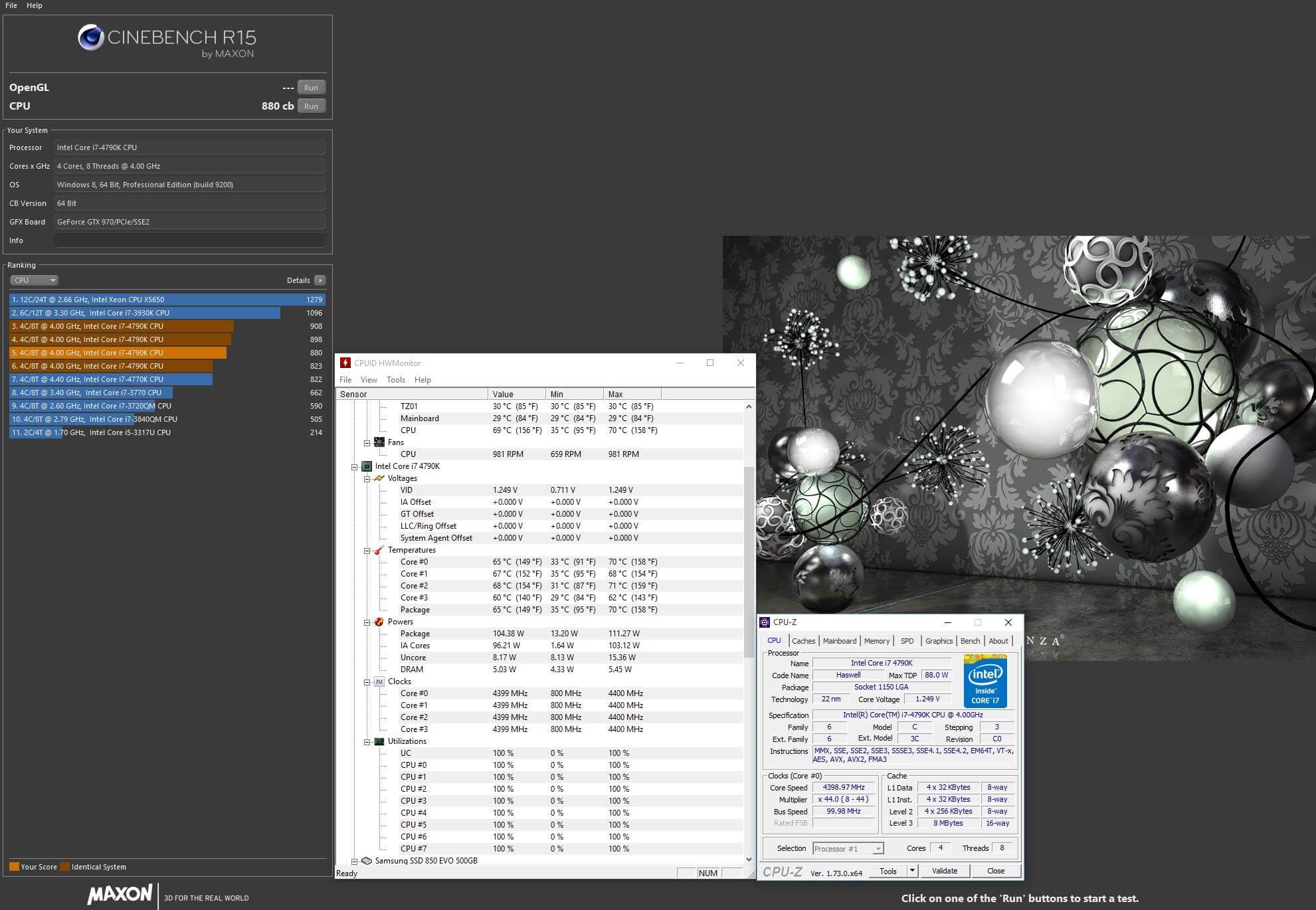Click the Intel Core i7 4790K chip icon
Viewport: 1316px width, 910px height.
tap(367, 466)
